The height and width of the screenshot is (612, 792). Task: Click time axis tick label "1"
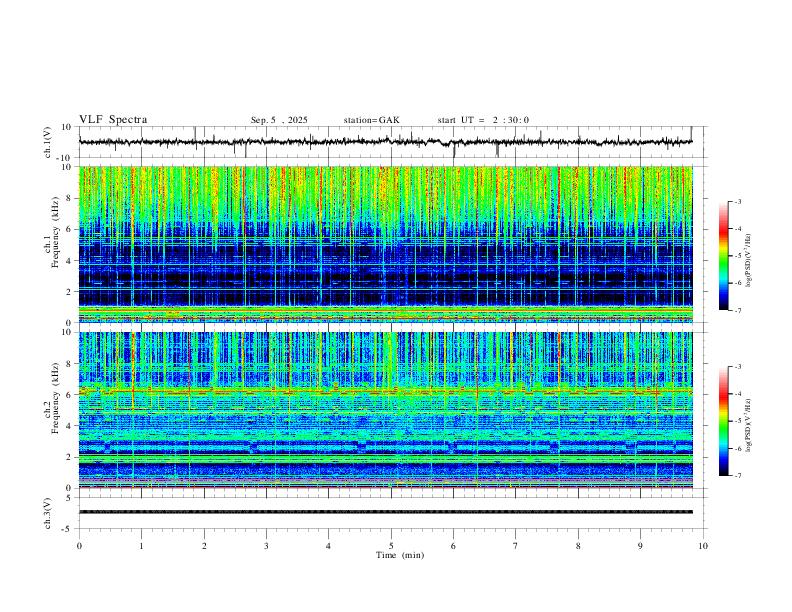pos(141,546)
